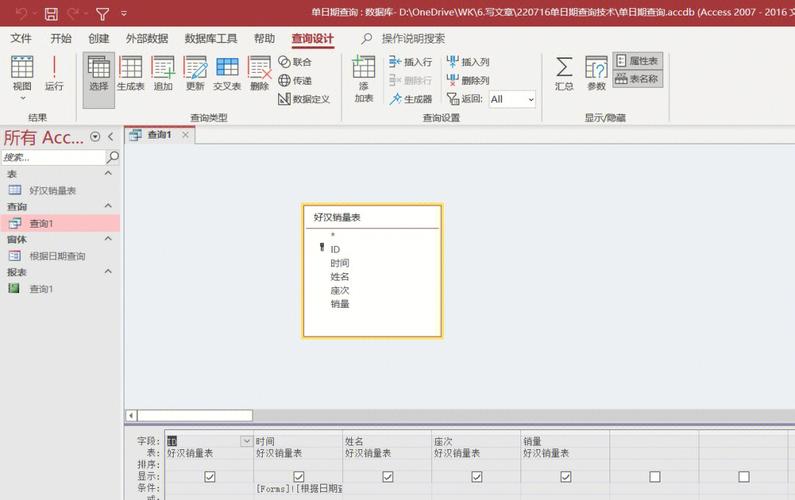Open the 创建 ribbon tab
795x500 pixels.
click(98, 39)
